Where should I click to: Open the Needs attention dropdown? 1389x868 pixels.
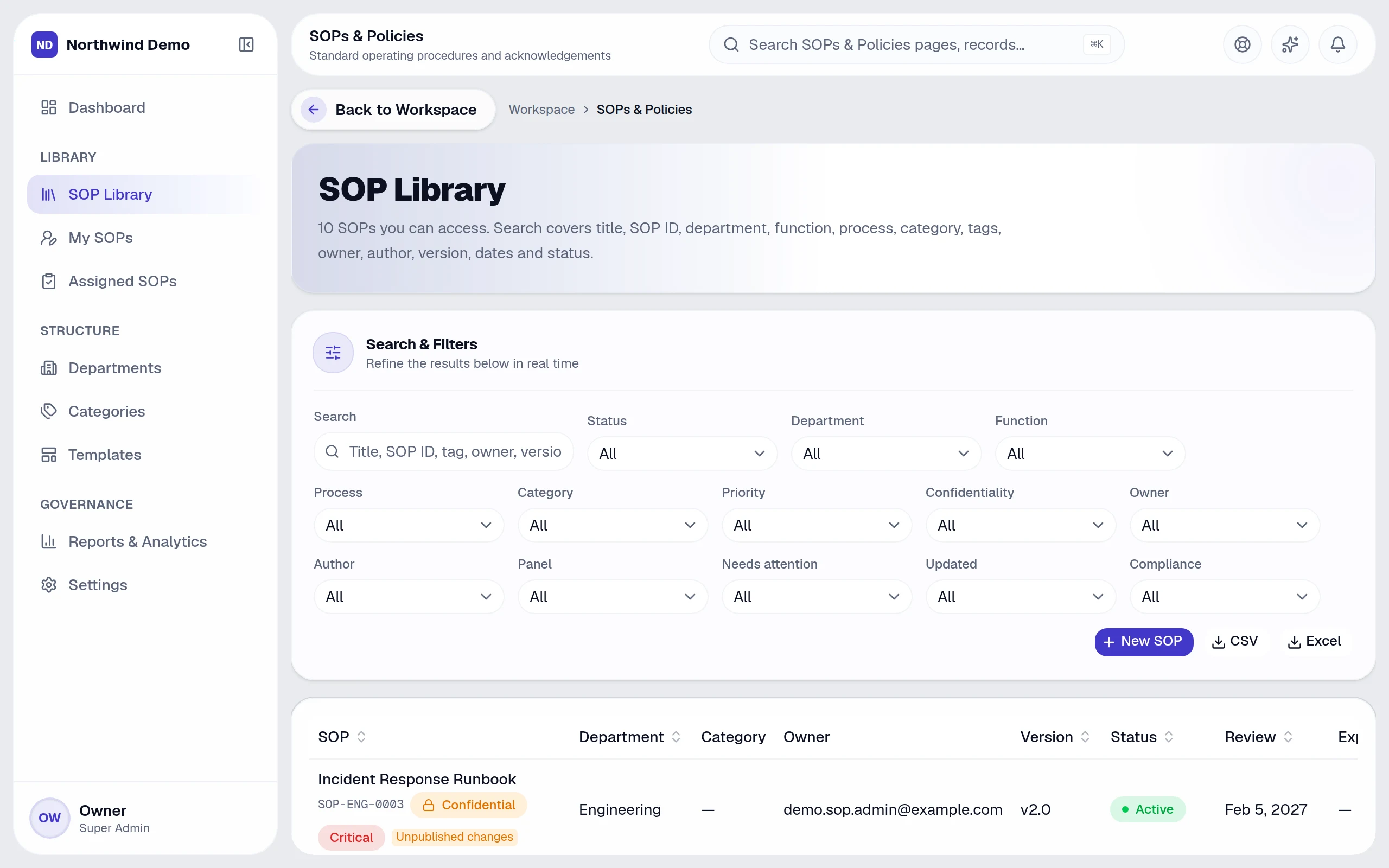pyautogui.click(x=816, y=597)
